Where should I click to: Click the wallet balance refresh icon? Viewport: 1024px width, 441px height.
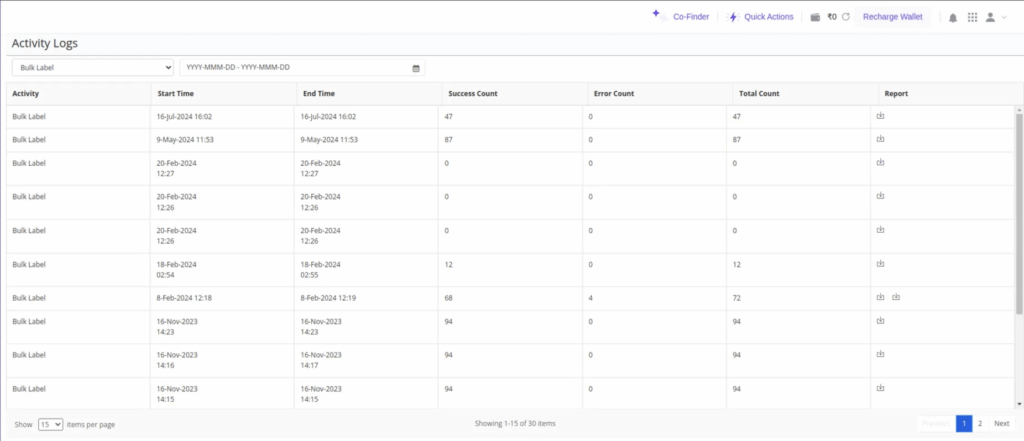(845, 17)
